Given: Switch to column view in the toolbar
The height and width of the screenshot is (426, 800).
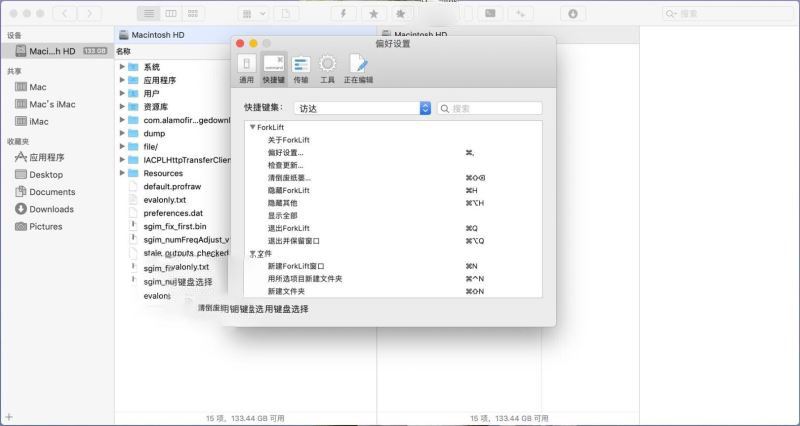Looking at the screenshot, I should coord(171,14).
